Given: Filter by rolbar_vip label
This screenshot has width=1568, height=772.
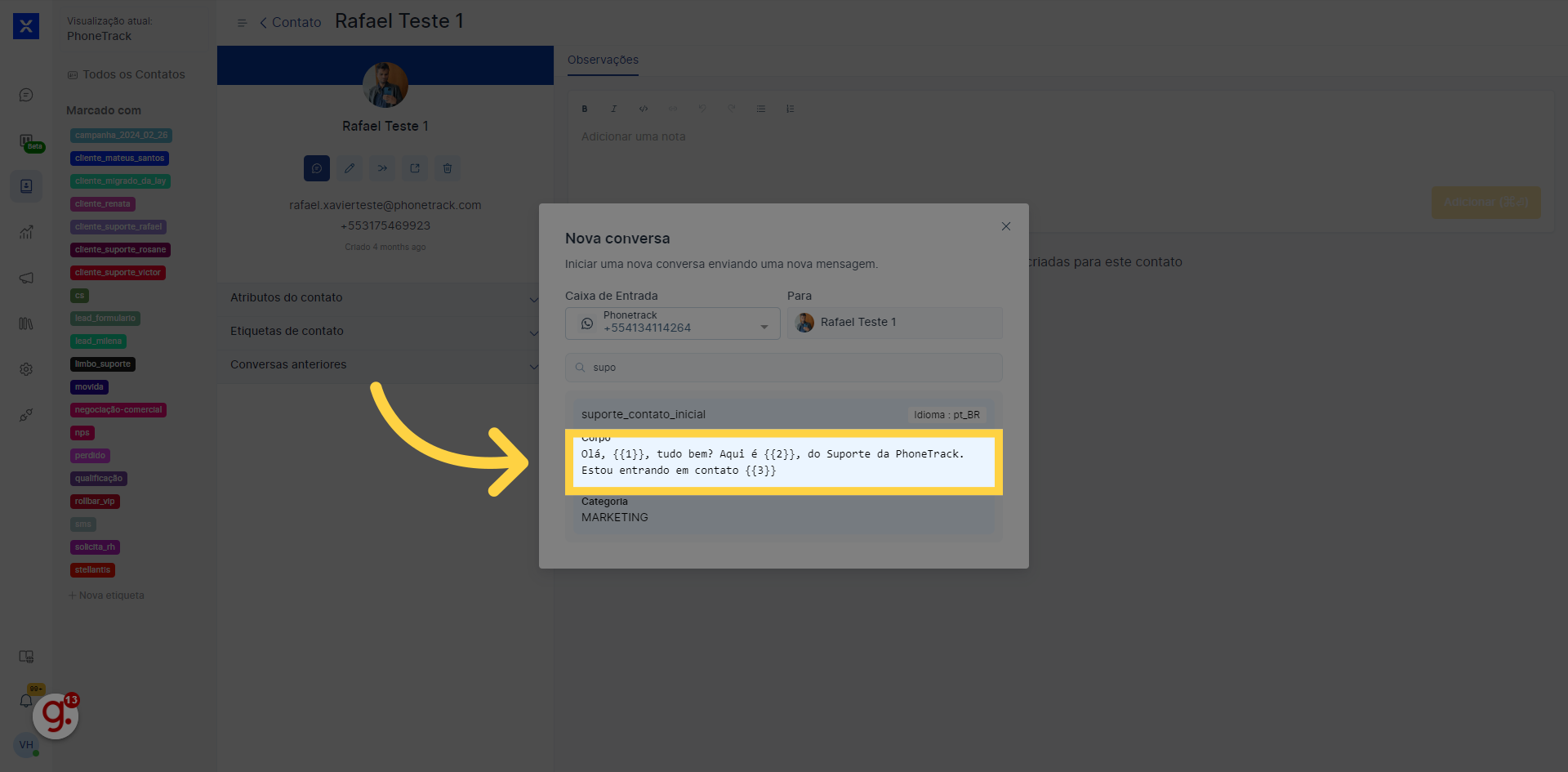Looking at the screenshot, I should [x=95, y=502].
